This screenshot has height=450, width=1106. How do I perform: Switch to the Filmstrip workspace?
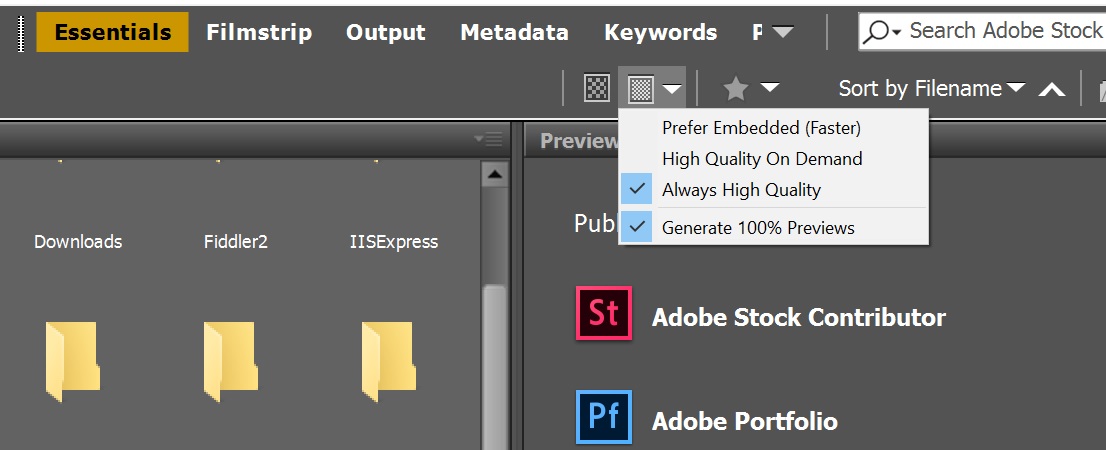point(259,32)
